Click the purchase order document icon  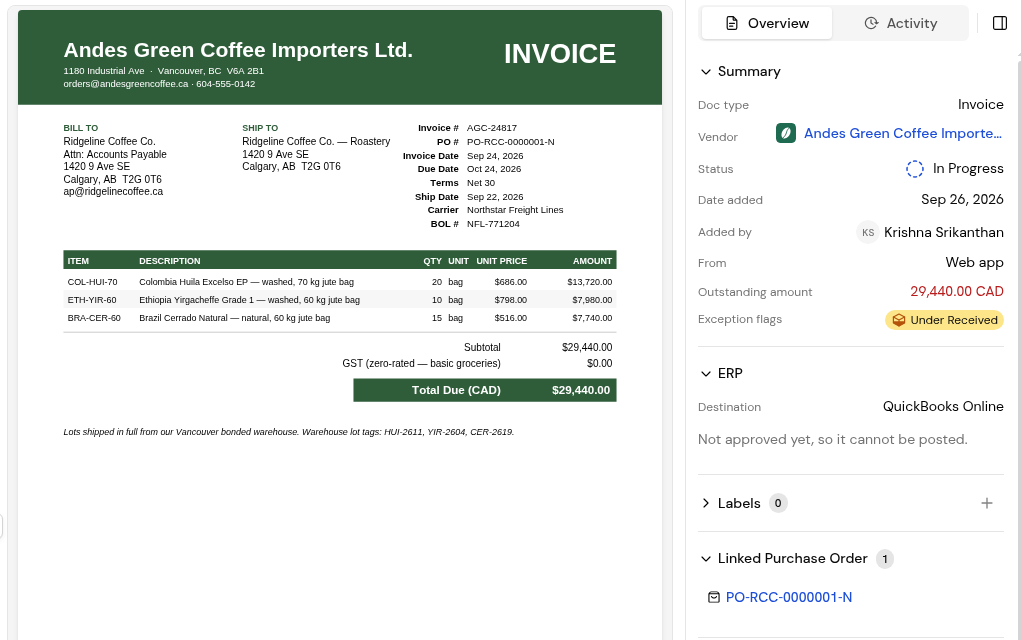coord(714,598)
